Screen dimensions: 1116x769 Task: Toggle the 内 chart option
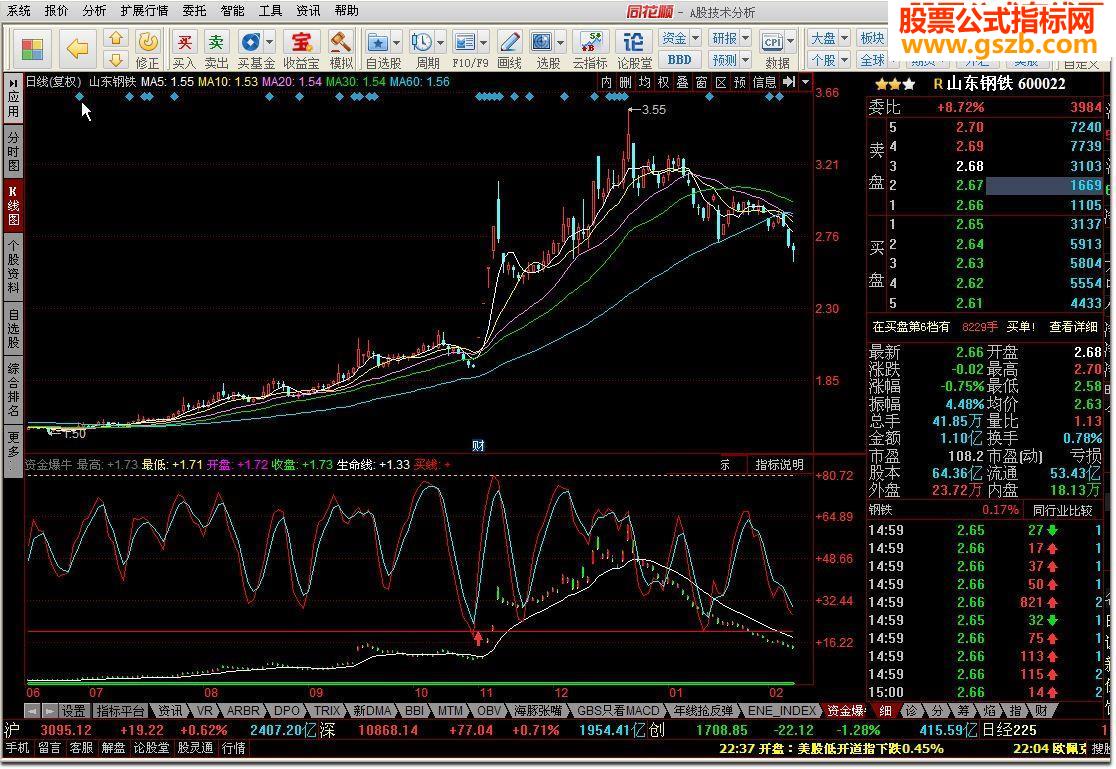pyautogui.click(x=606, y=83)
